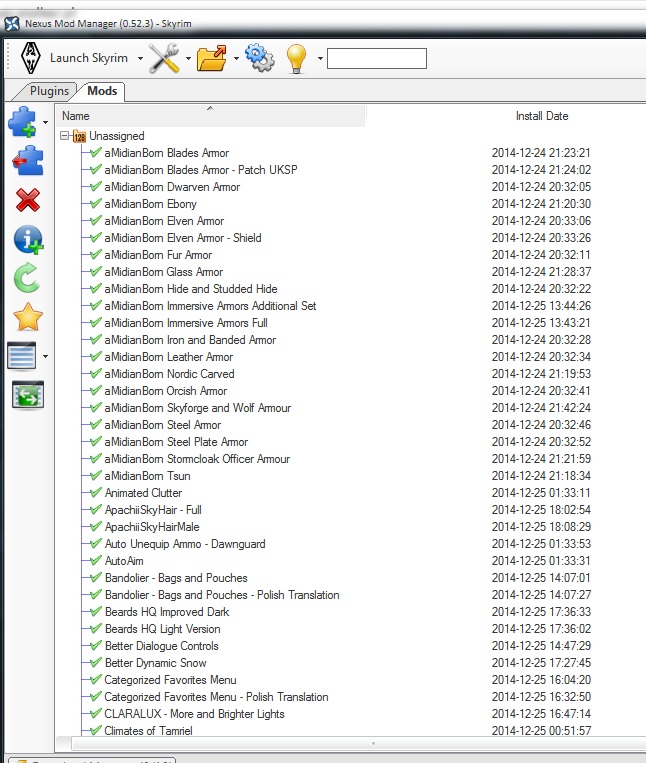Toggle checkmark for aMidianBorn Ebony
Image resolution: width=646 pixels, height=763 pixels.
click(x=96, y=203)
